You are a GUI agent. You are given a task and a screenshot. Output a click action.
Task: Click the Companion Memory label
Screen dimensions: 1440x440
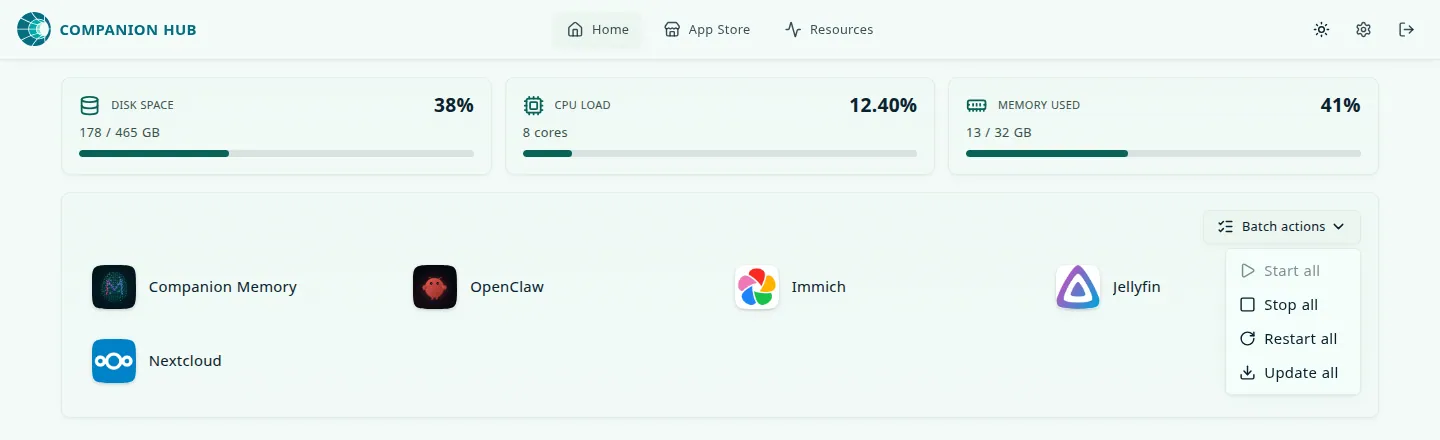pyautogui.click(x=223, y=287)
